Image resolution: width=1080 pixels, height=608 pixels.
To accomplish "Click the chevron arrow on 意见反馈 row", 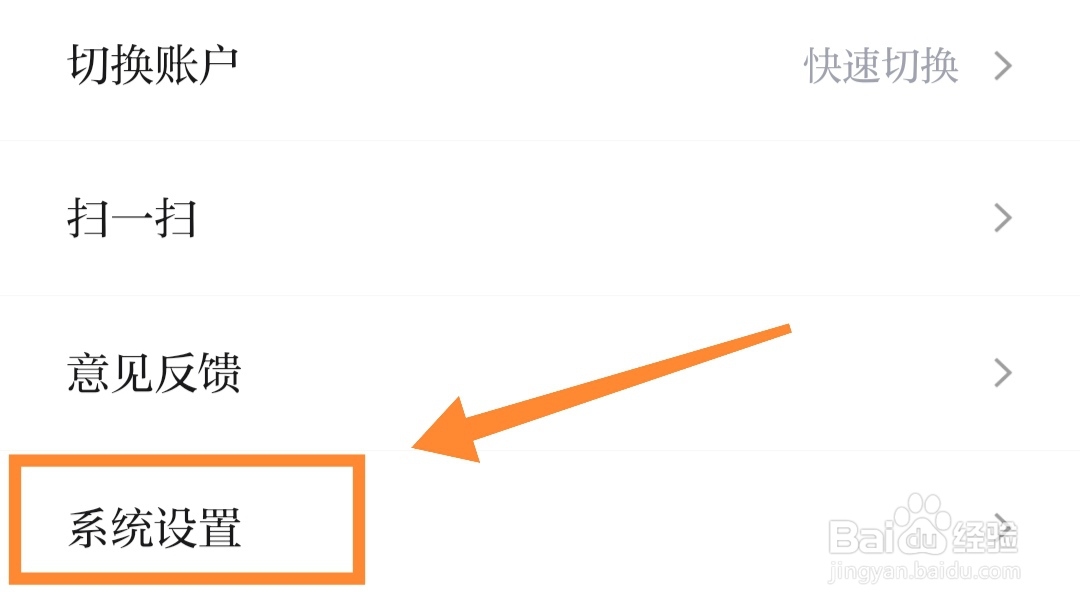I will pyautogui.click(x=1004, y=373).
